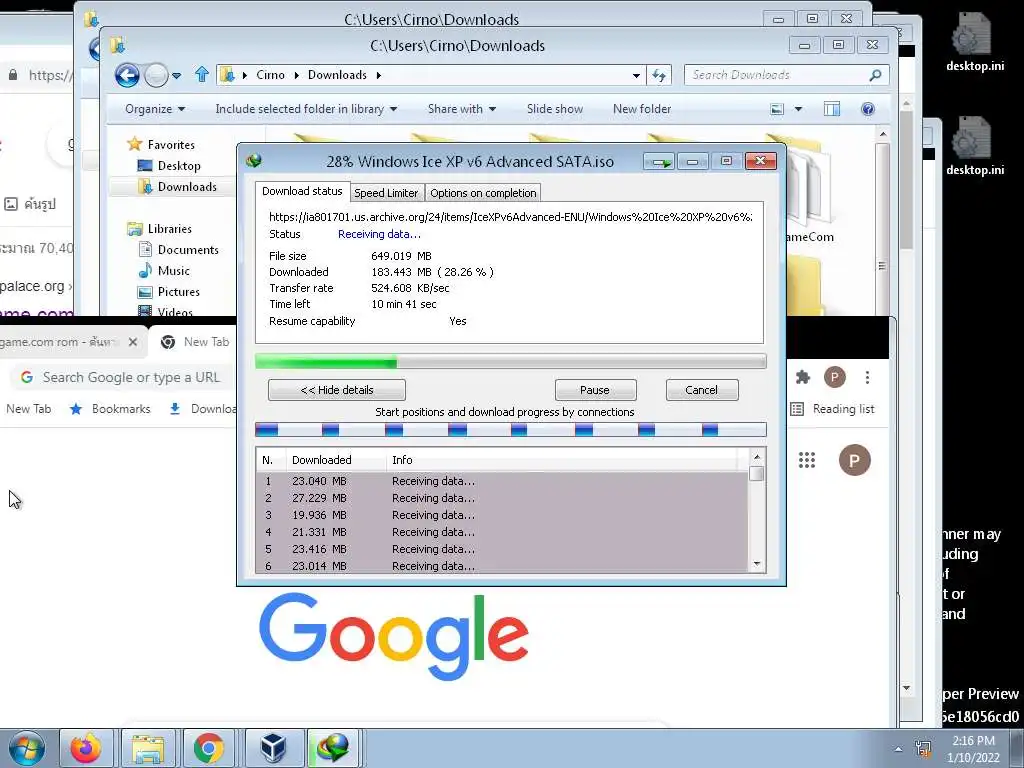Expand the address bar history dropdown
Viewport: 1024px width, 768px height.
[636, 76]
